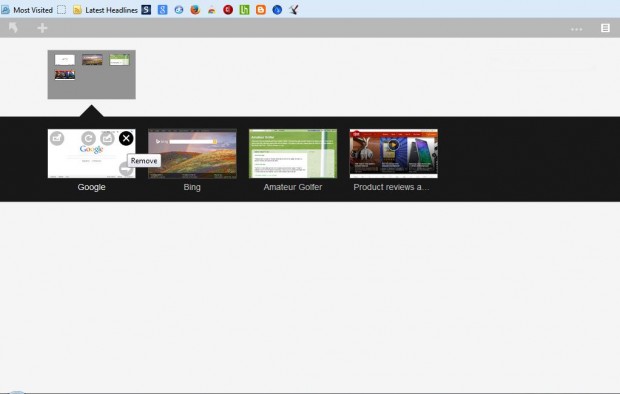620x394 pixels.
Task: Open the green 'h' bookmark icon
Action: [244, 10]
